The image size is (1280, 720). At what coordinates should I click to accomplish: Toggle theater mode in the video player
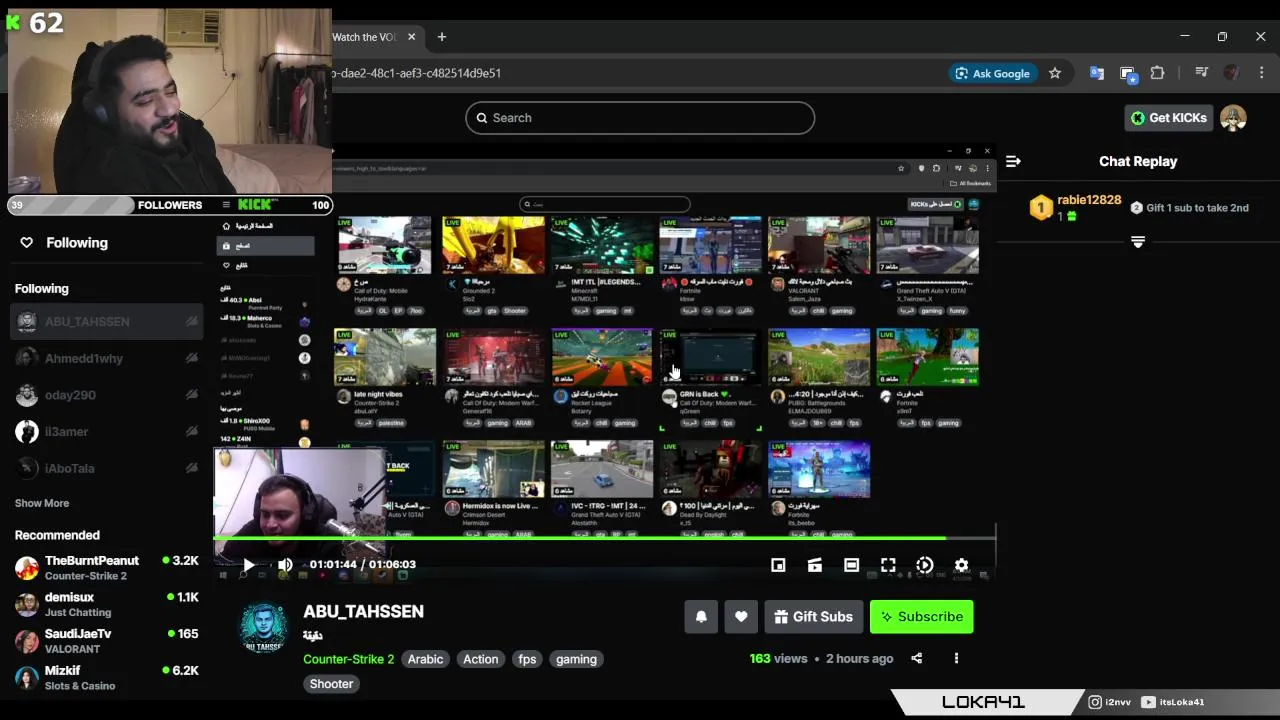coord(851,565)
